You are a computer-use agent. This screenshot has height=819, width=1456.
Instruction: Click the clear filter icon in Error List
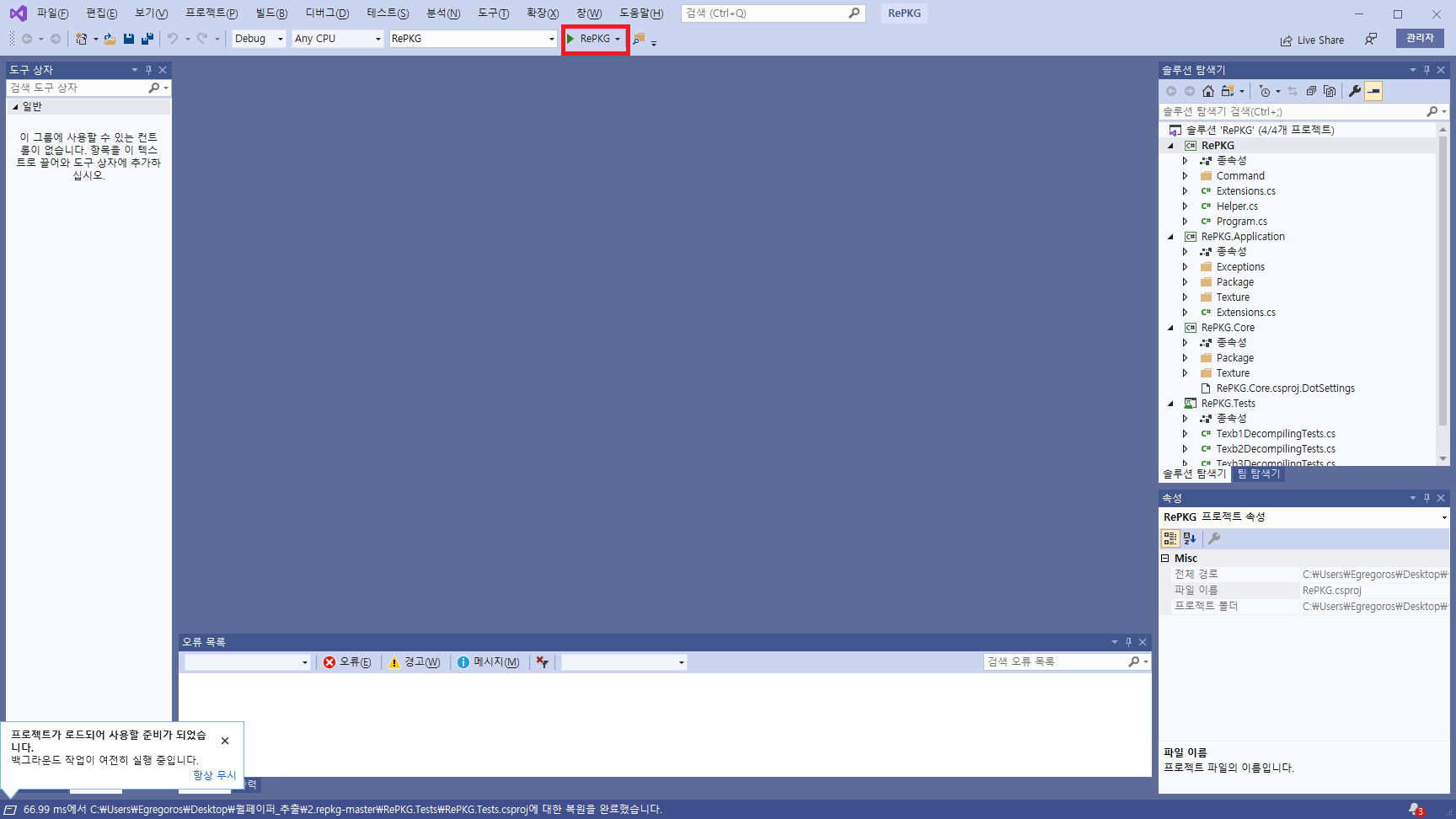click(x=542, y=662)
